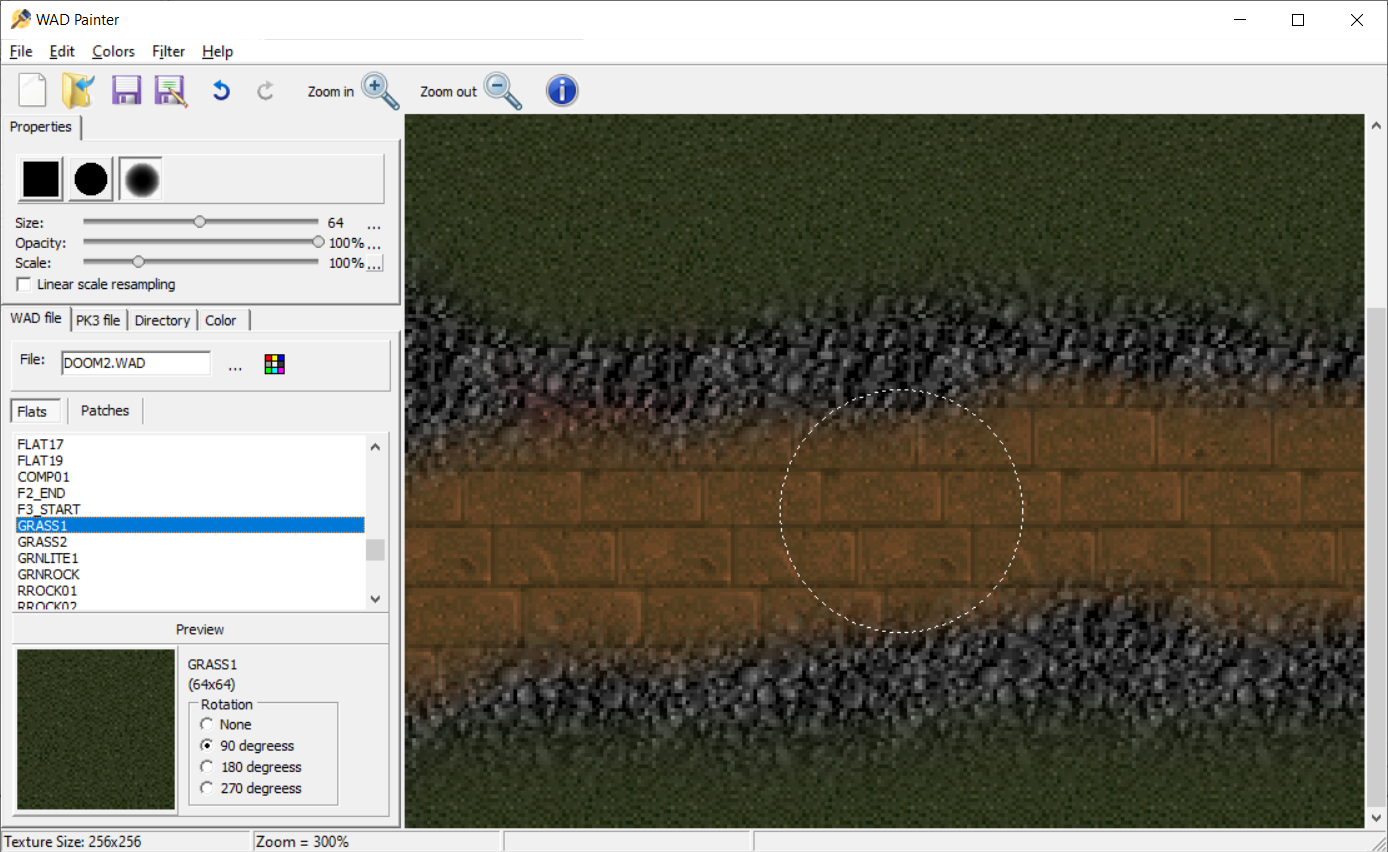Select rotation None for the flat
This screenshot has width=1388, height=852.
point(207,724)
